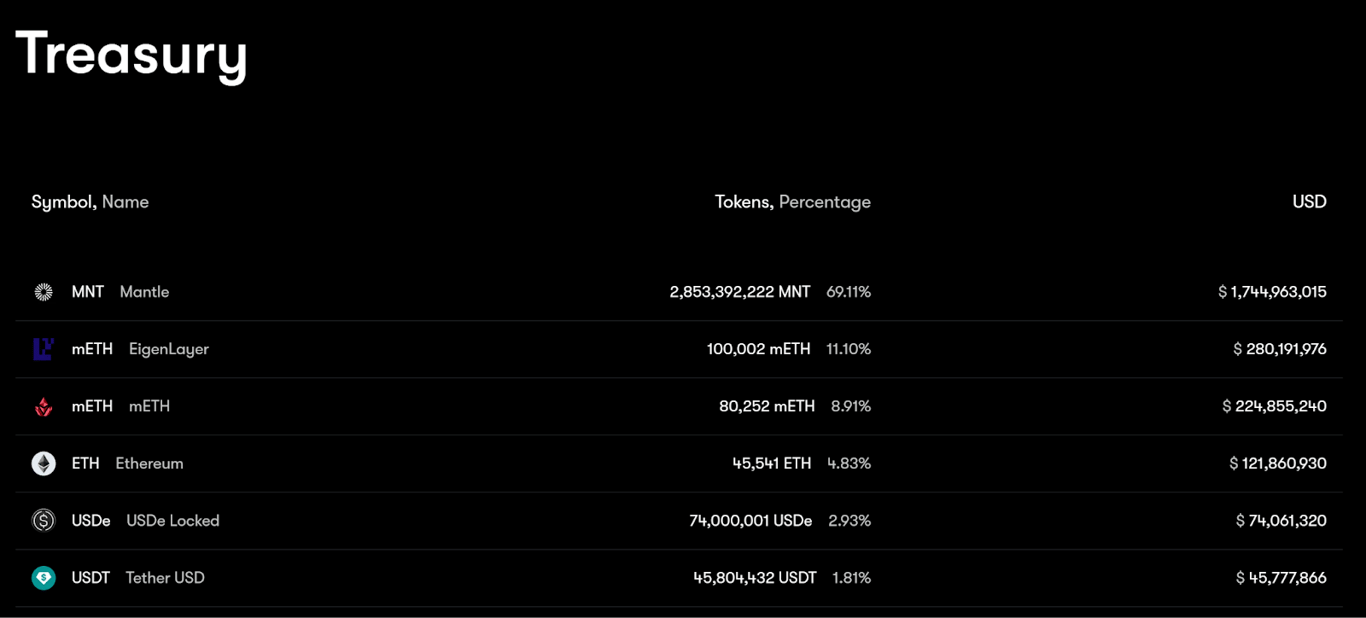Image resolution: width=1366 pixels, height=618 pixels.
Task: Sort by the USD column header
Action: pos(1309,202)
